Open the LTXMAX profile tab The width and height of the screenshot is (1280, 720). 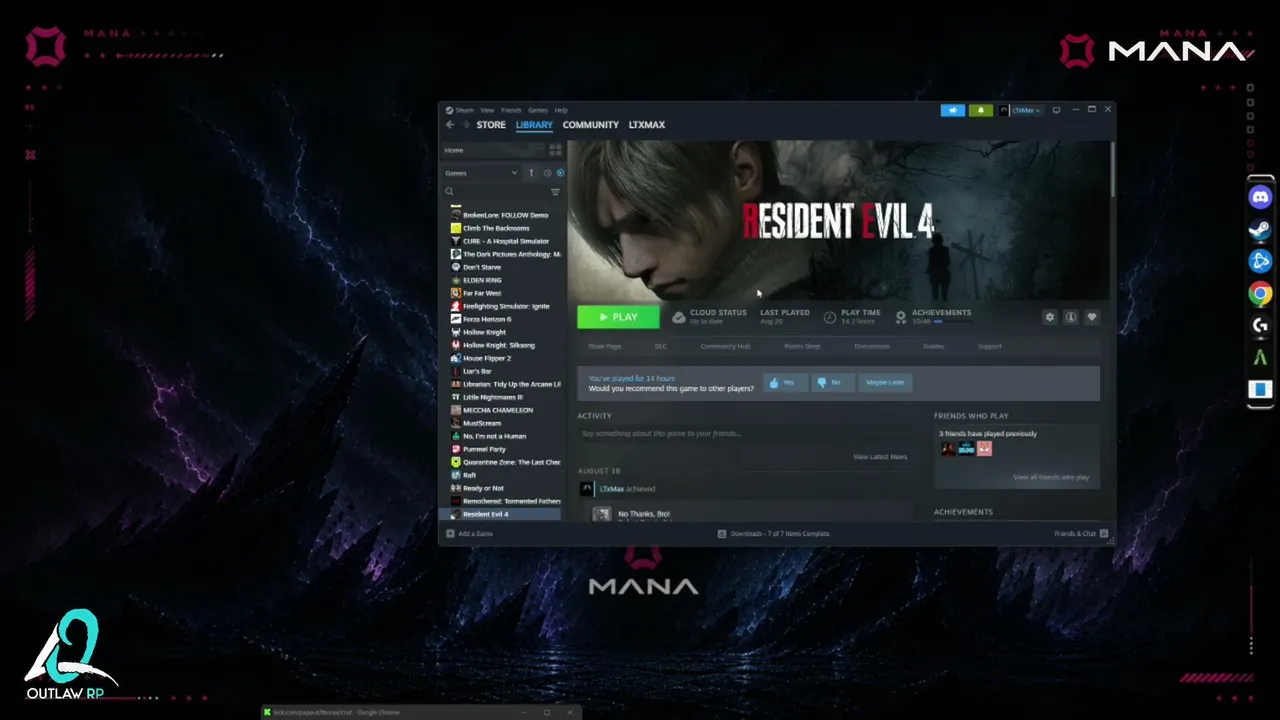point(647,125)
